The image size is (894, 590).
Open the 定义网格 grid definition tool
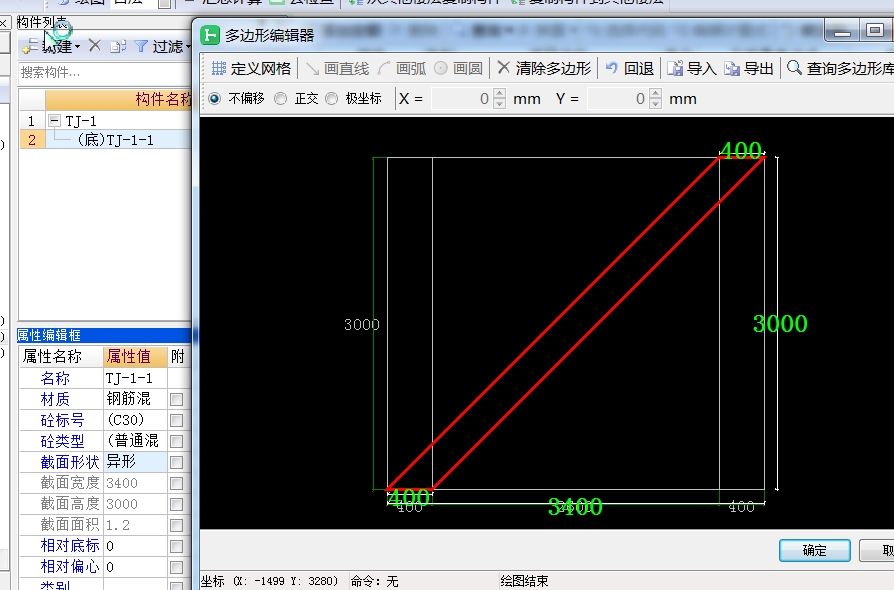tap(251, 68)
